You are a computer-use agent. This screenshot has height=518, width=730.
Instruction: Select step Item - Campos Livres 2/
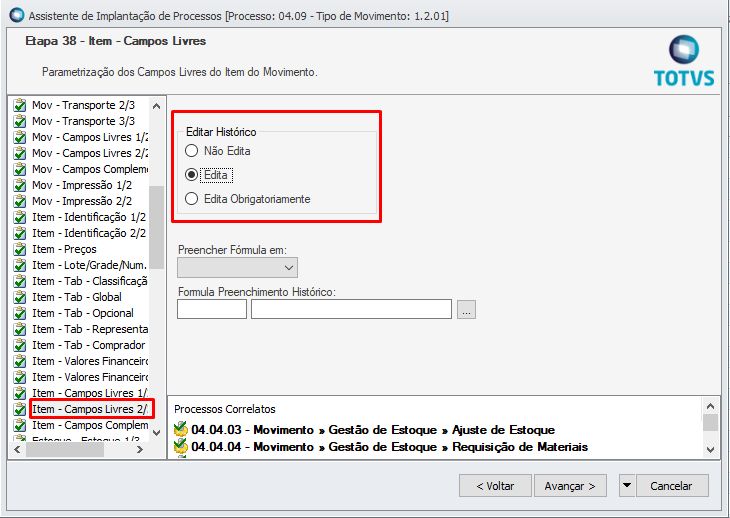[x=90, y=410]
